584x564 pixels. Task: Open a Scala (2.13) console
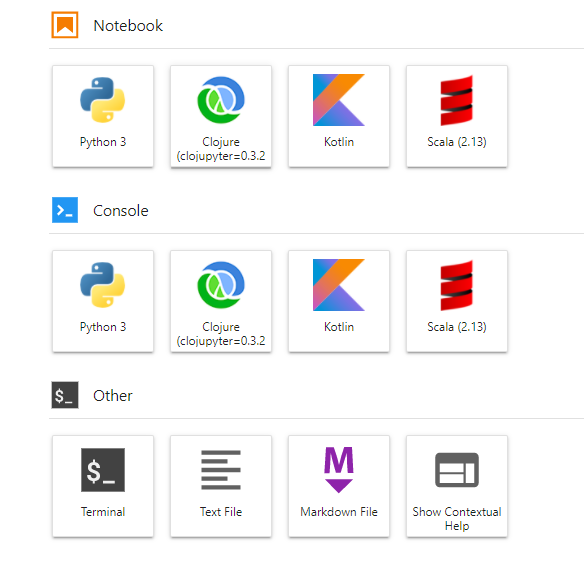(x=457, y=301)
